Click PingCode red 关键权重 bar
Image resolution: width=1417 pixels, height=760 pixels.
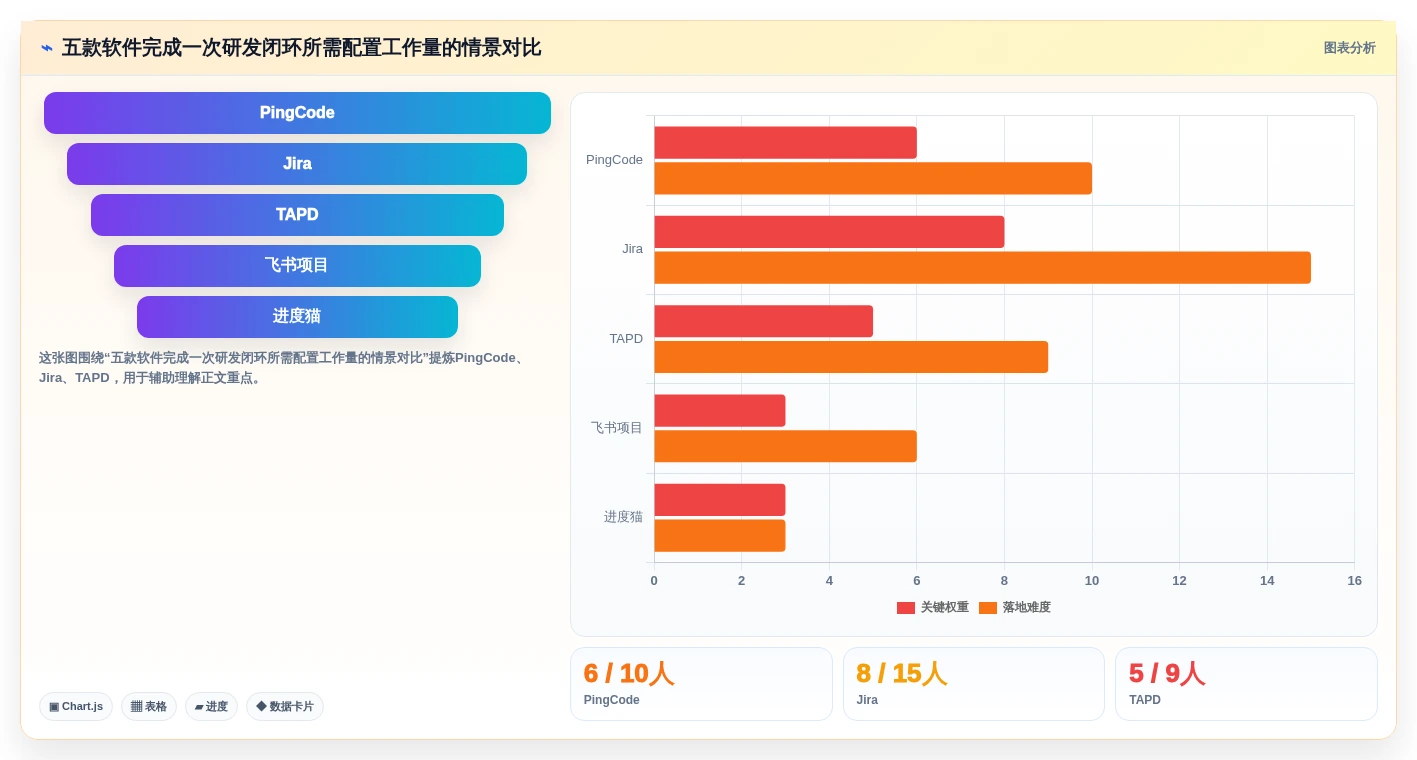pos(785,143)
